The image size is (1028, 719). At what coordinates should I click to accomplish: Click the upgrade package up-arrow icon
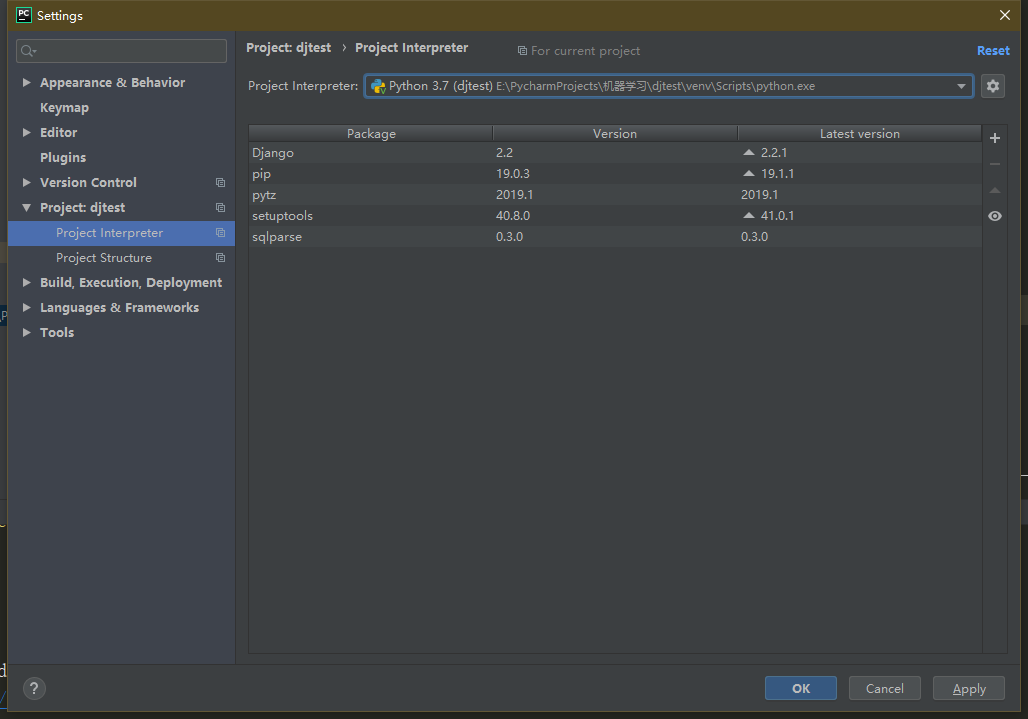(x=995, y=190)
